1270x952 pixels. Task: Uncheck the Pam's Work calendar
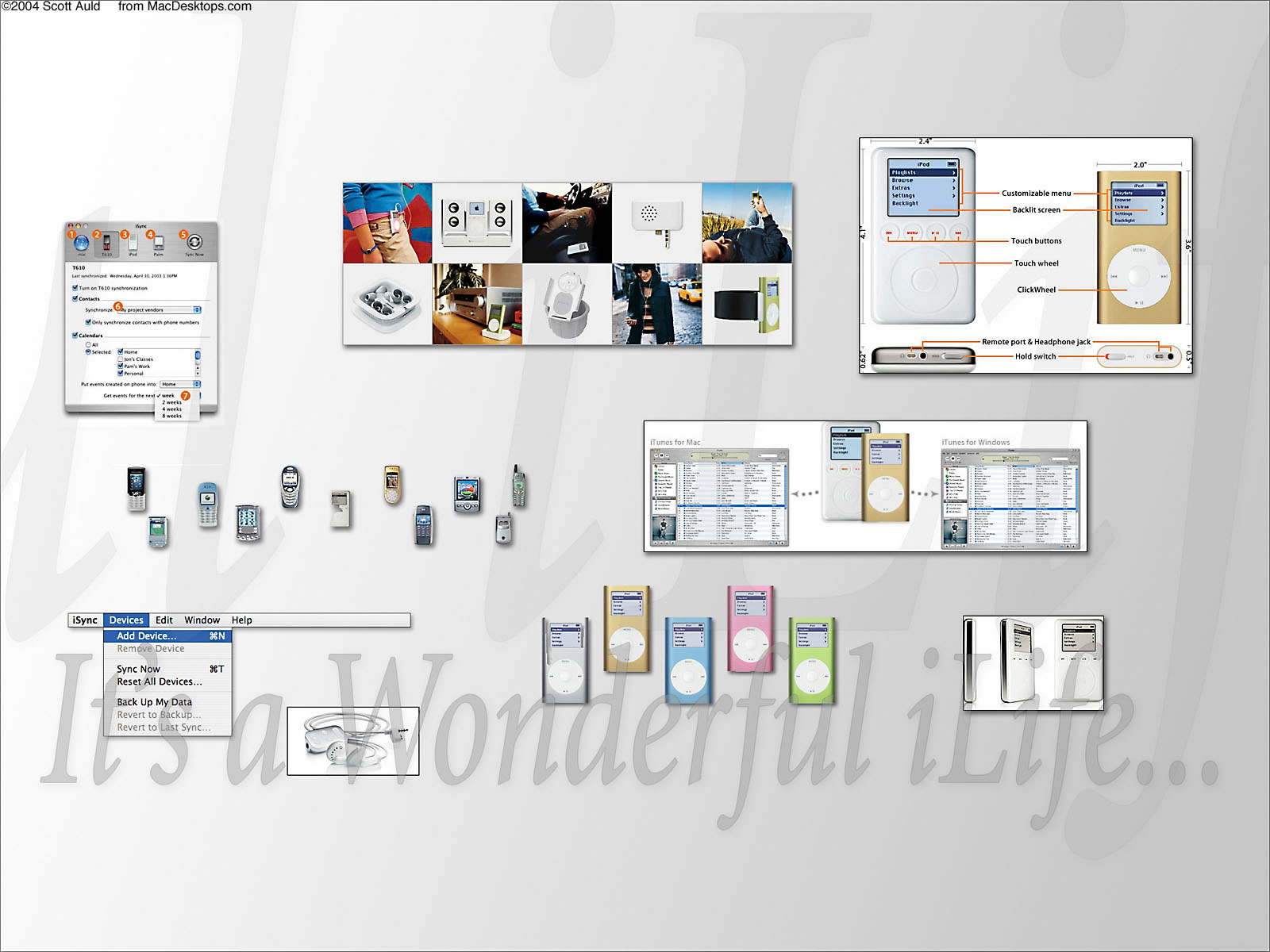tap(121, 366)
